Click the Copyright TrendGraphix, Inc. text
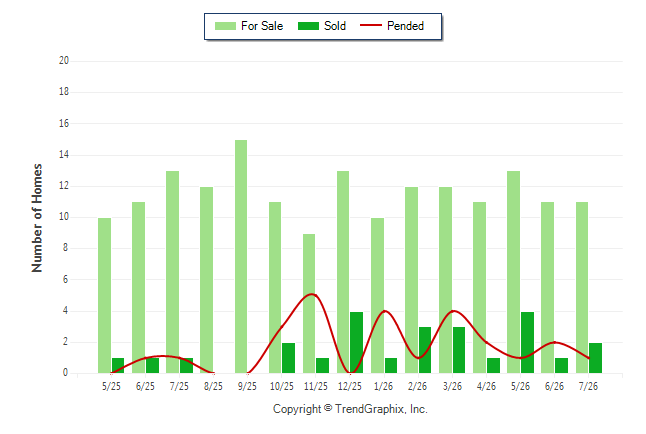Viewport: 646px width, 434px height. tap(350, 409)
